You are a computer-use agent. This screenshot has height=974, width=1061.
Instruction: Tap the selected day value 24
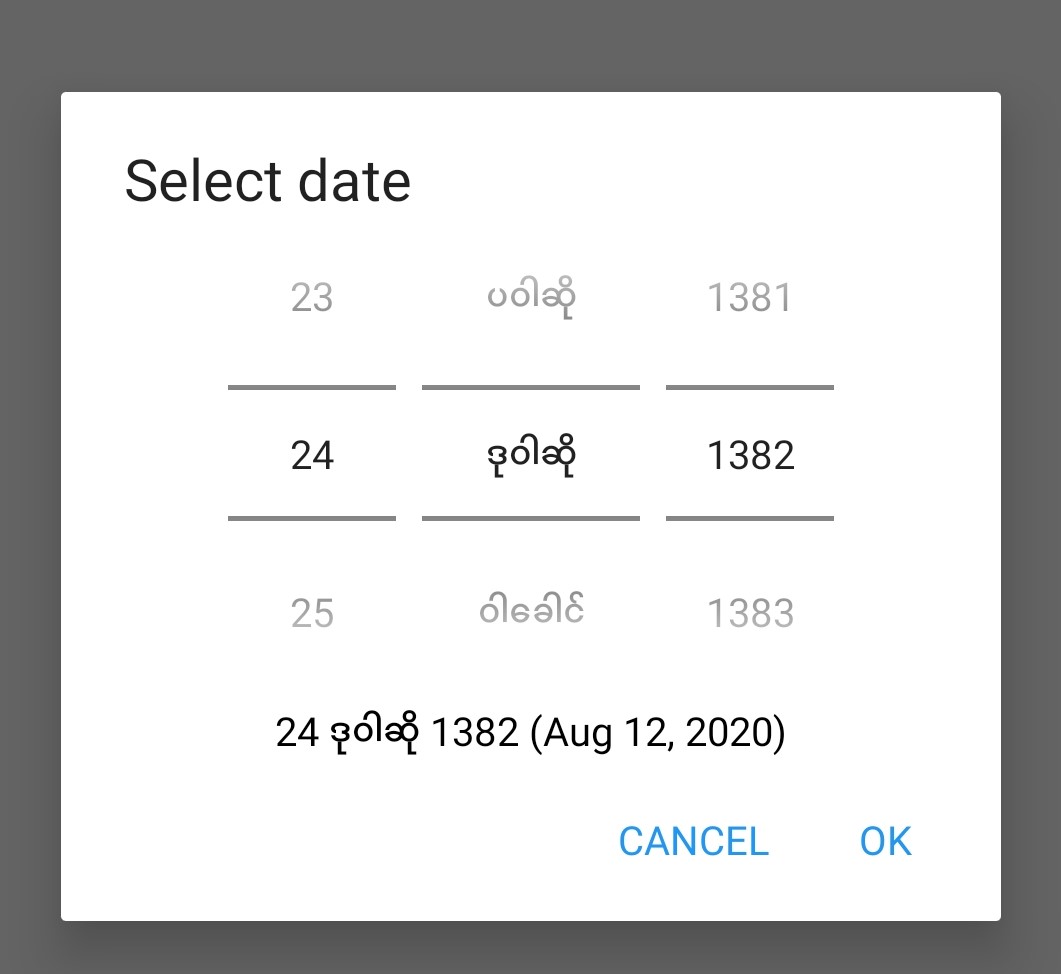tap(311, 456)
